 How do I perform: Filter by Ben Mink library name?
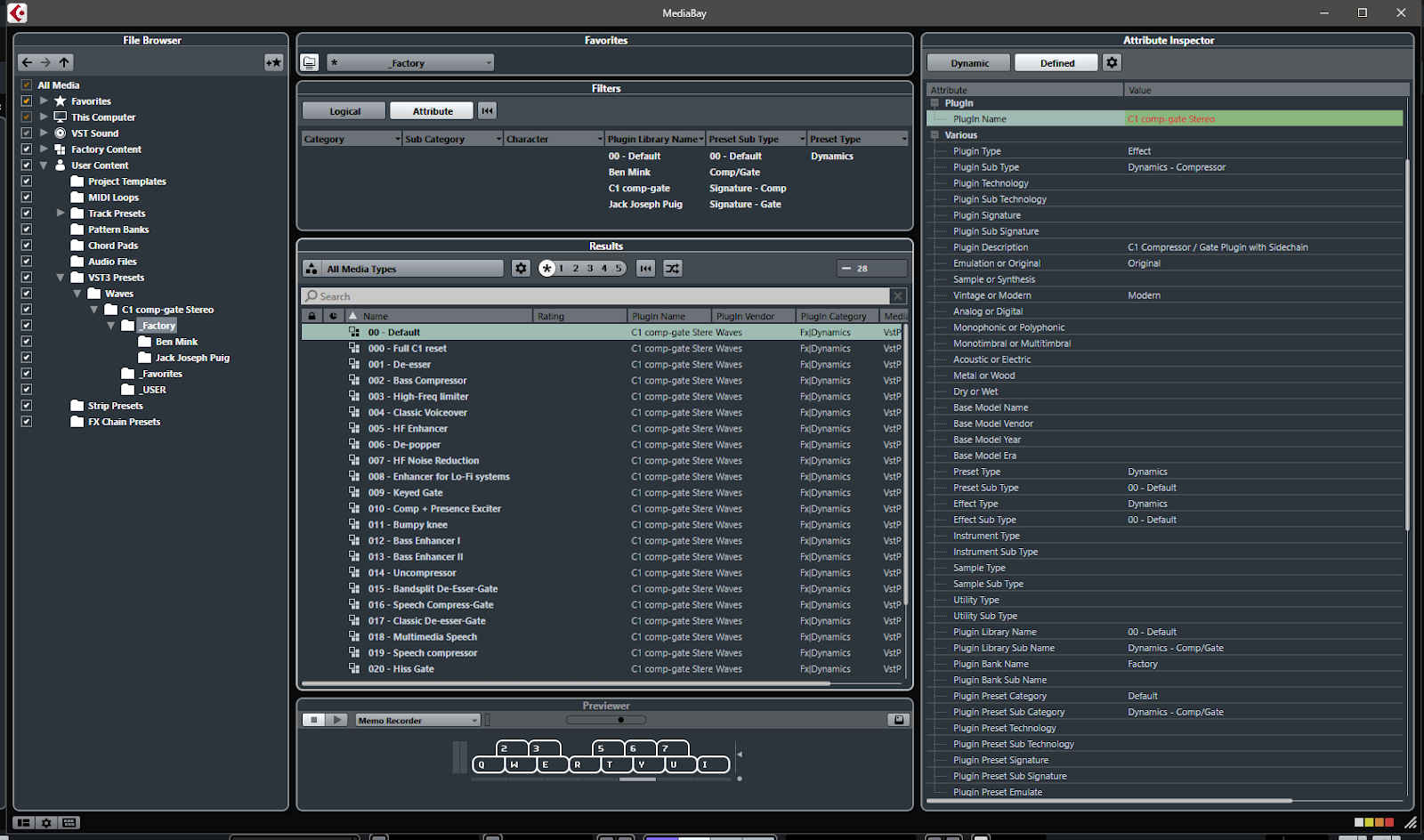pyautogui.click(x=629, y=173)
